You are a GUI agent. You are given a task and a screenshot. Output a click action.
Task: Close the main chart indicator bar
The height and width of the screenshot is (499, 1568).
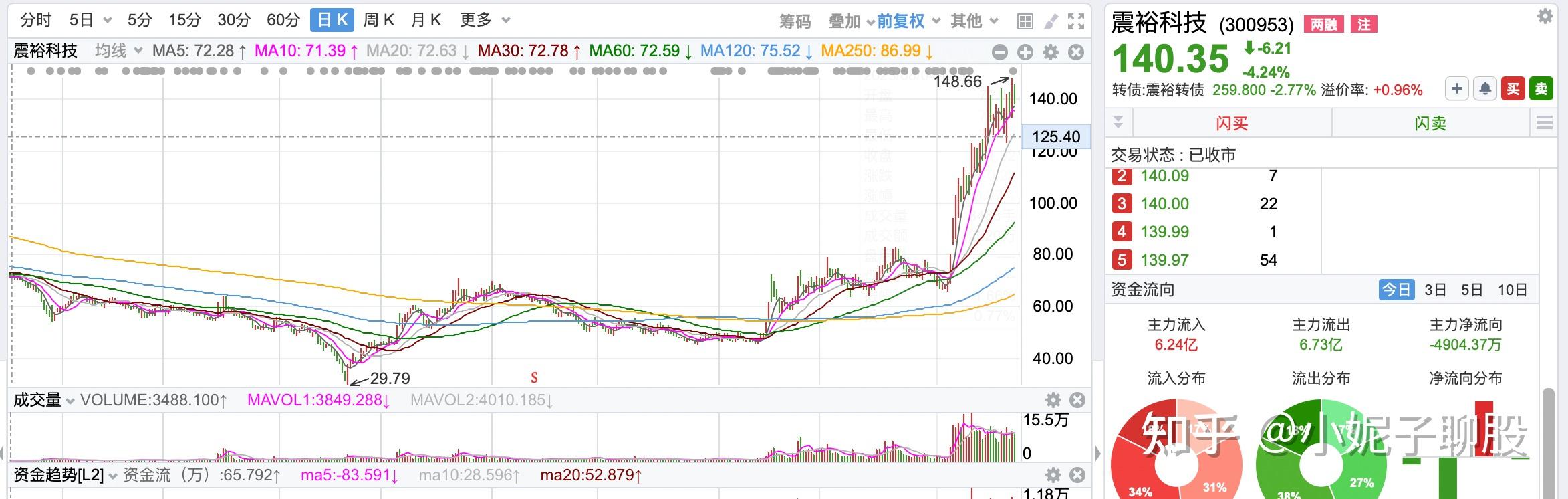tap(1076, 52)
